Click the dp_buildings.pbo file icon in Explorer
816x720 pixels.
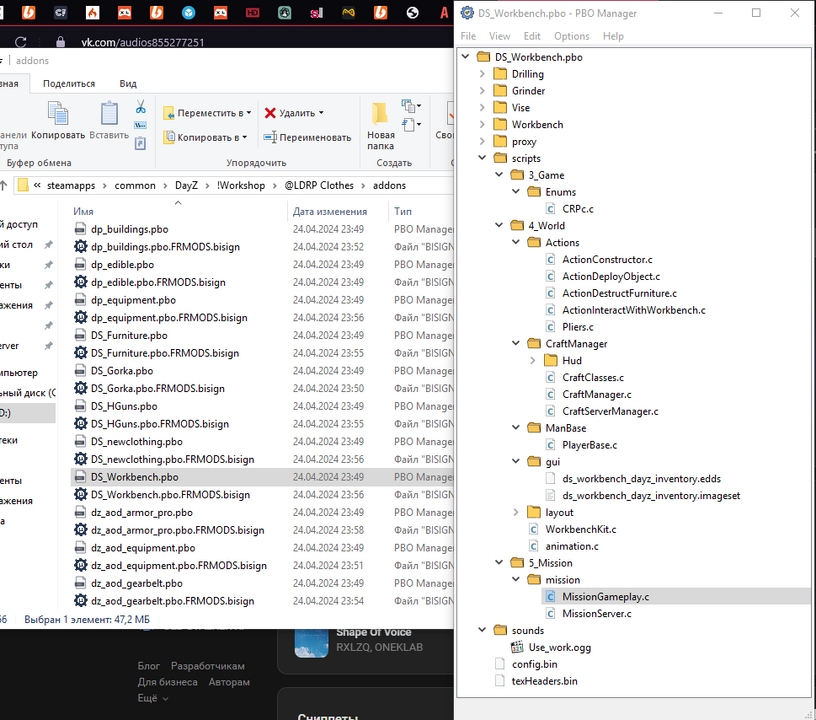[x=80, y=229]
